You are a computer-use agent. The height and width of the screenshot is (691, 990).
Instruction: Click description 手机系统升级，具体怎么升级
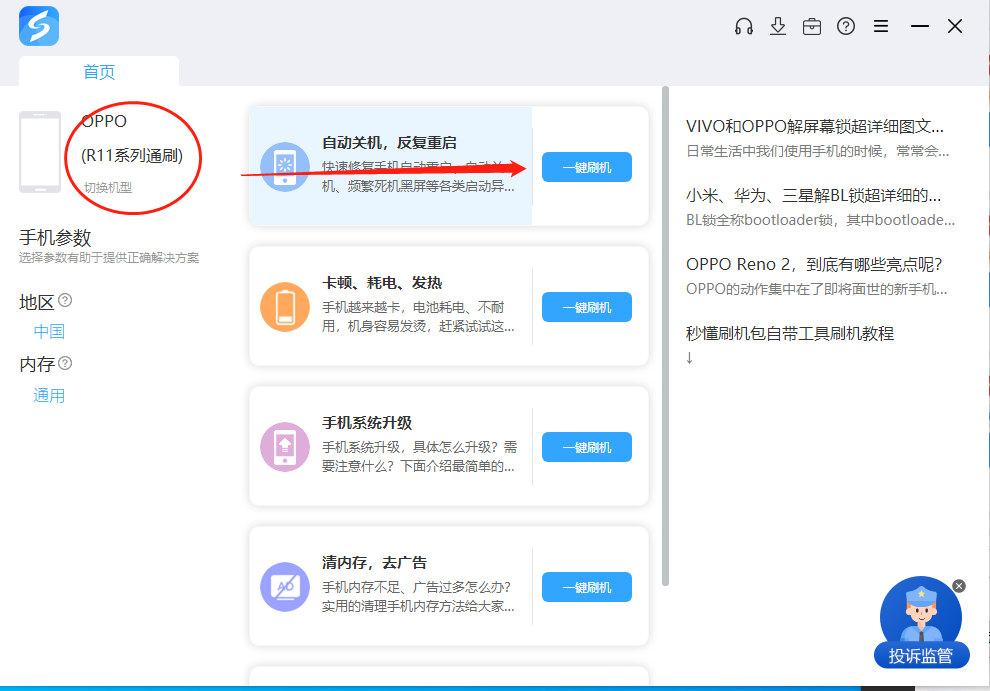(x=419, y=457)
